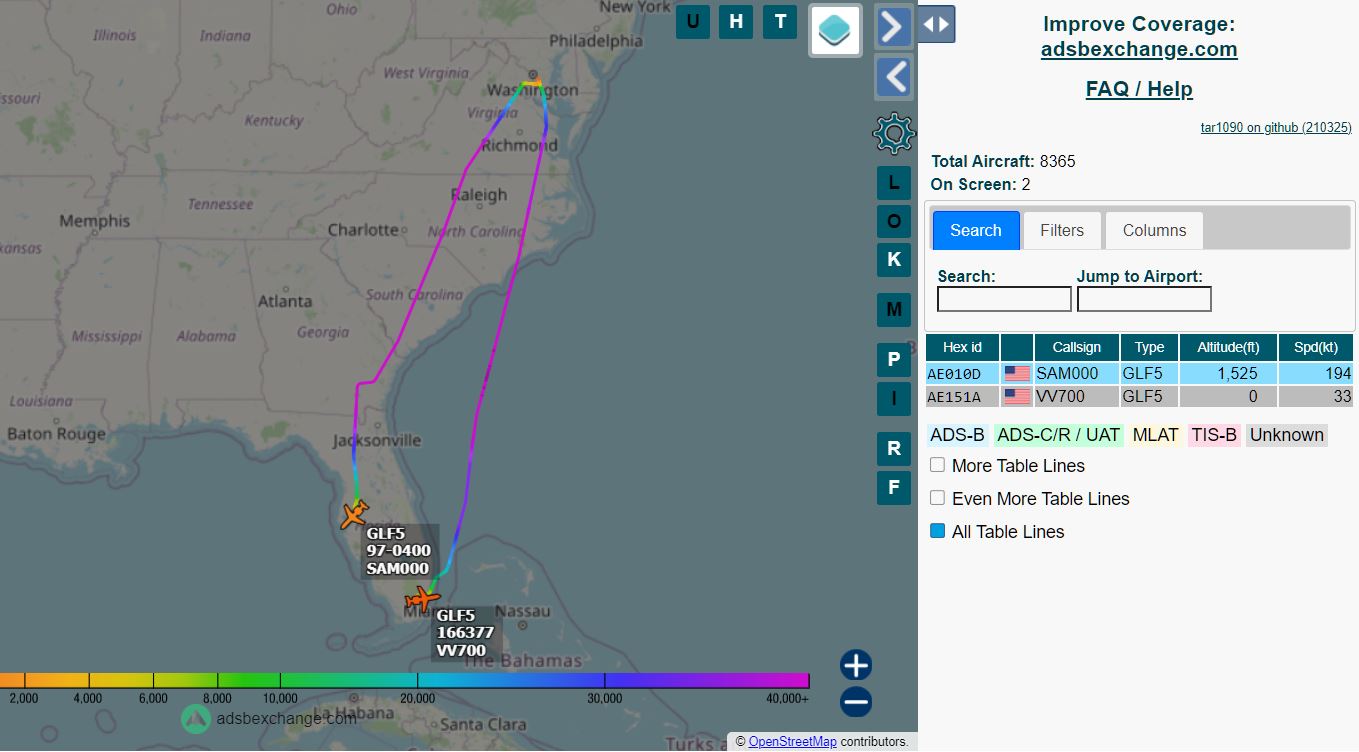The width and height of the screenshot is (1359, 752).
Task: Click the 194 speed cell
Action: (1315, 374)
